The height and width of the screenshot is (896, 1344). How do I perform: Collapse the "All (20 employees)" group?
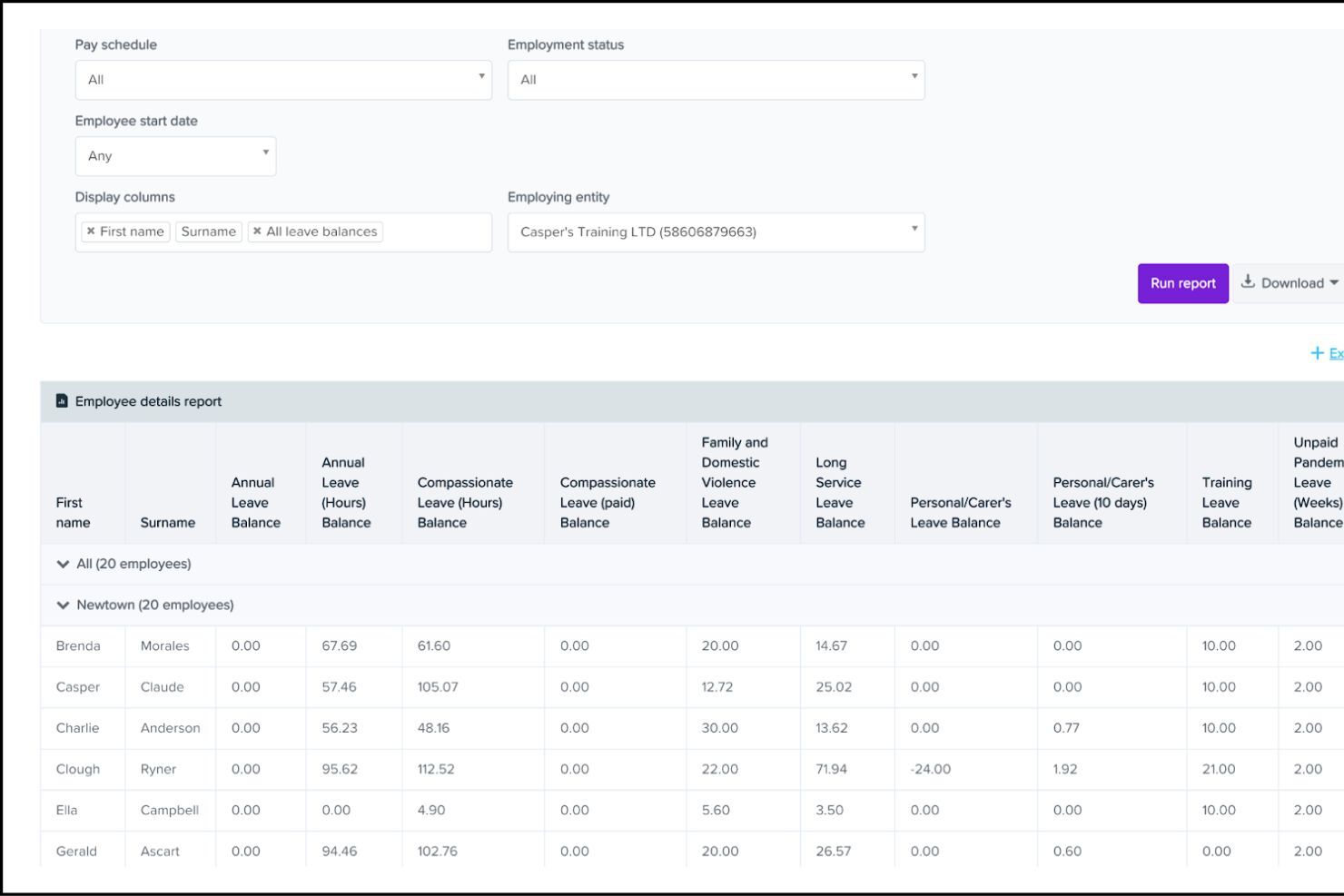tap(62, 563)
